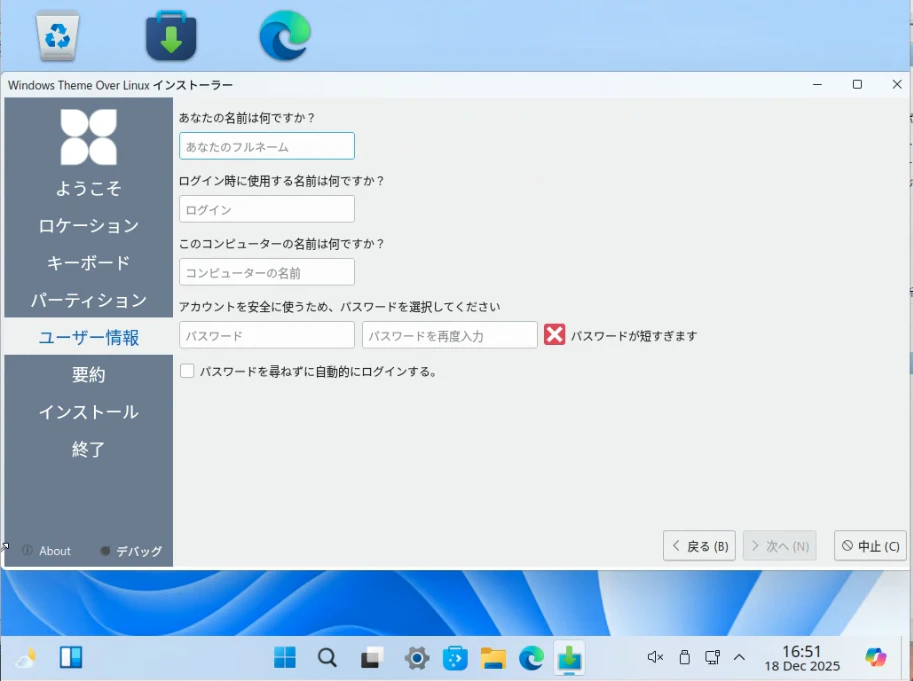This screenshot has height=681, width=913.
Task: Open the About button in sidebar
Action: coord(47,551)
